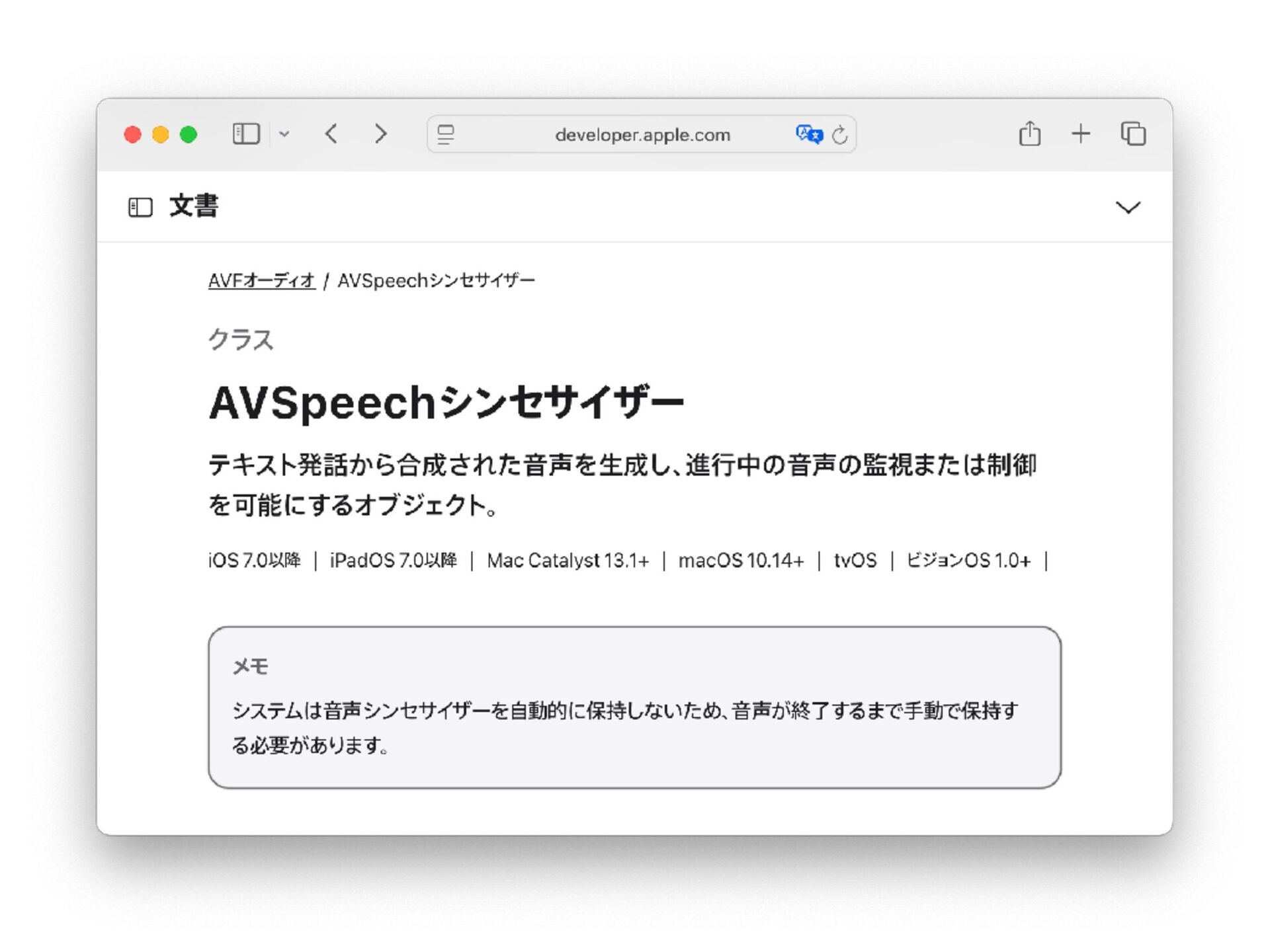Click the translate page icon
This screenshot has width=1270, height=952.
coord(808,134)
